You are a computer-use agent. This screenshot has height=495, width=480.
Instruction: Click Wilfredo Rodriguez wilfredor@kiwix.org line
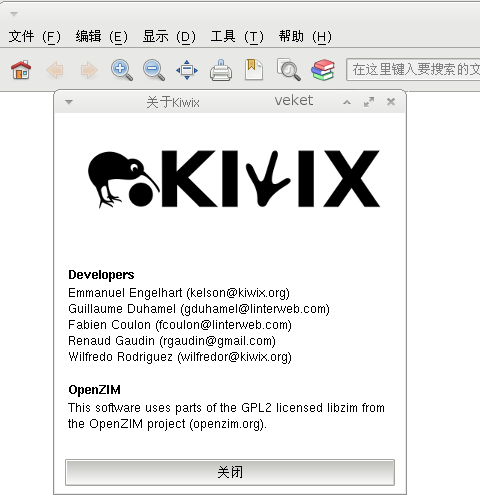pos(180,357)
